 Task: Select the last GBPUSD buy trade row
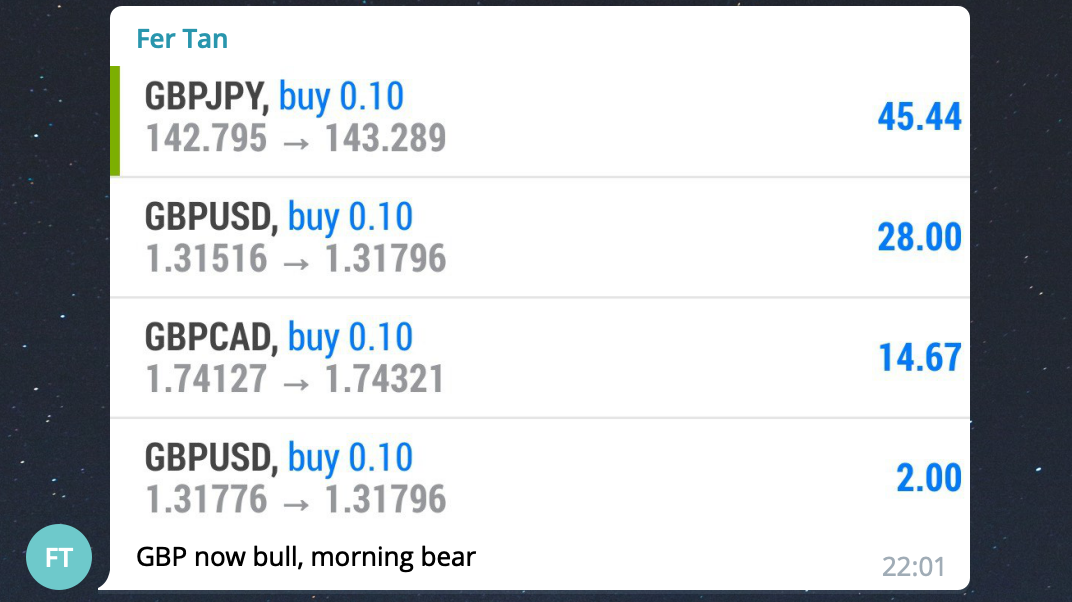coord(540,478)
